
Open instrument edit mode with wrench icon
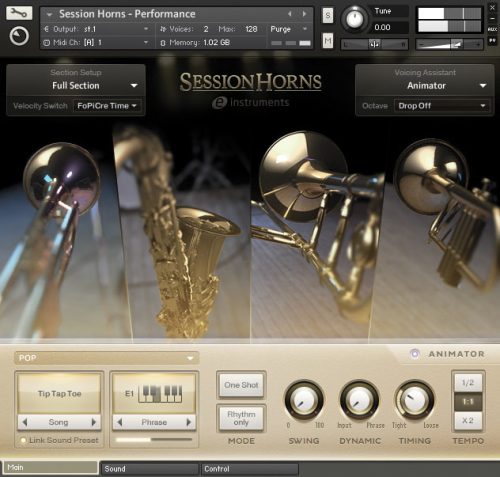pos(19,13)
